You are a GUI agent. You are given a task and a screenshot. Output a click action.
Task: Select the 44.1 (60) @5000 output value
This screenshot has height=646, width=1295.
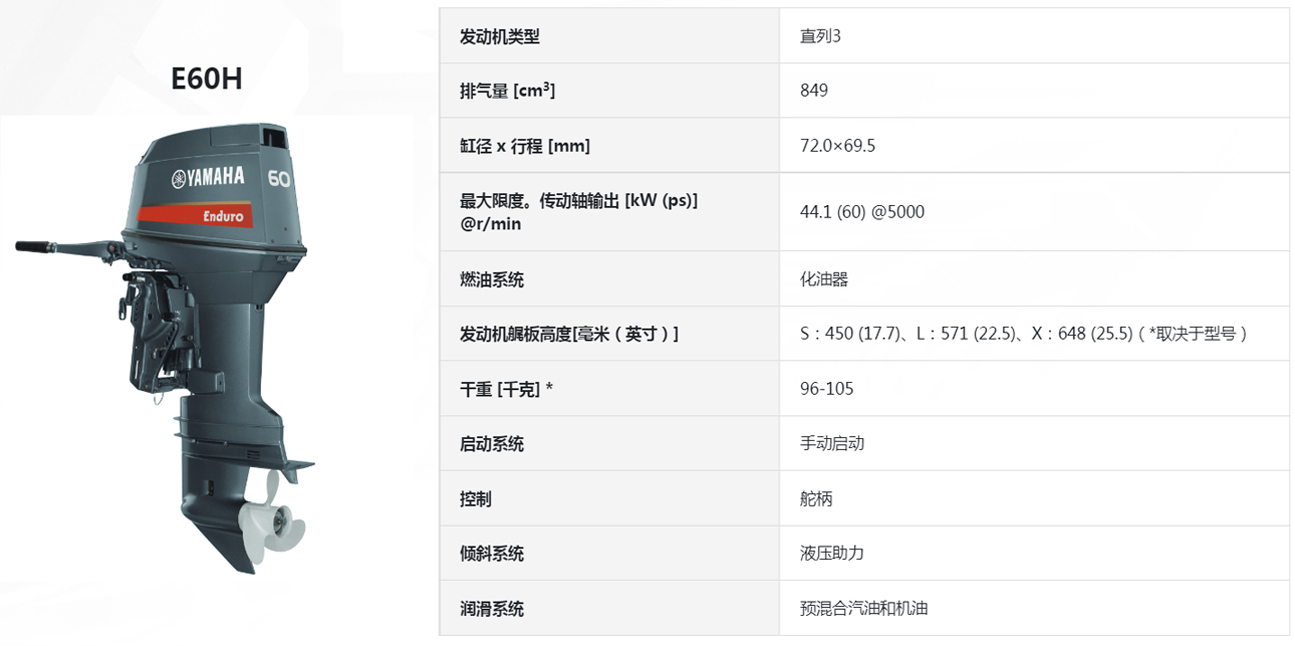coord(862,212)
